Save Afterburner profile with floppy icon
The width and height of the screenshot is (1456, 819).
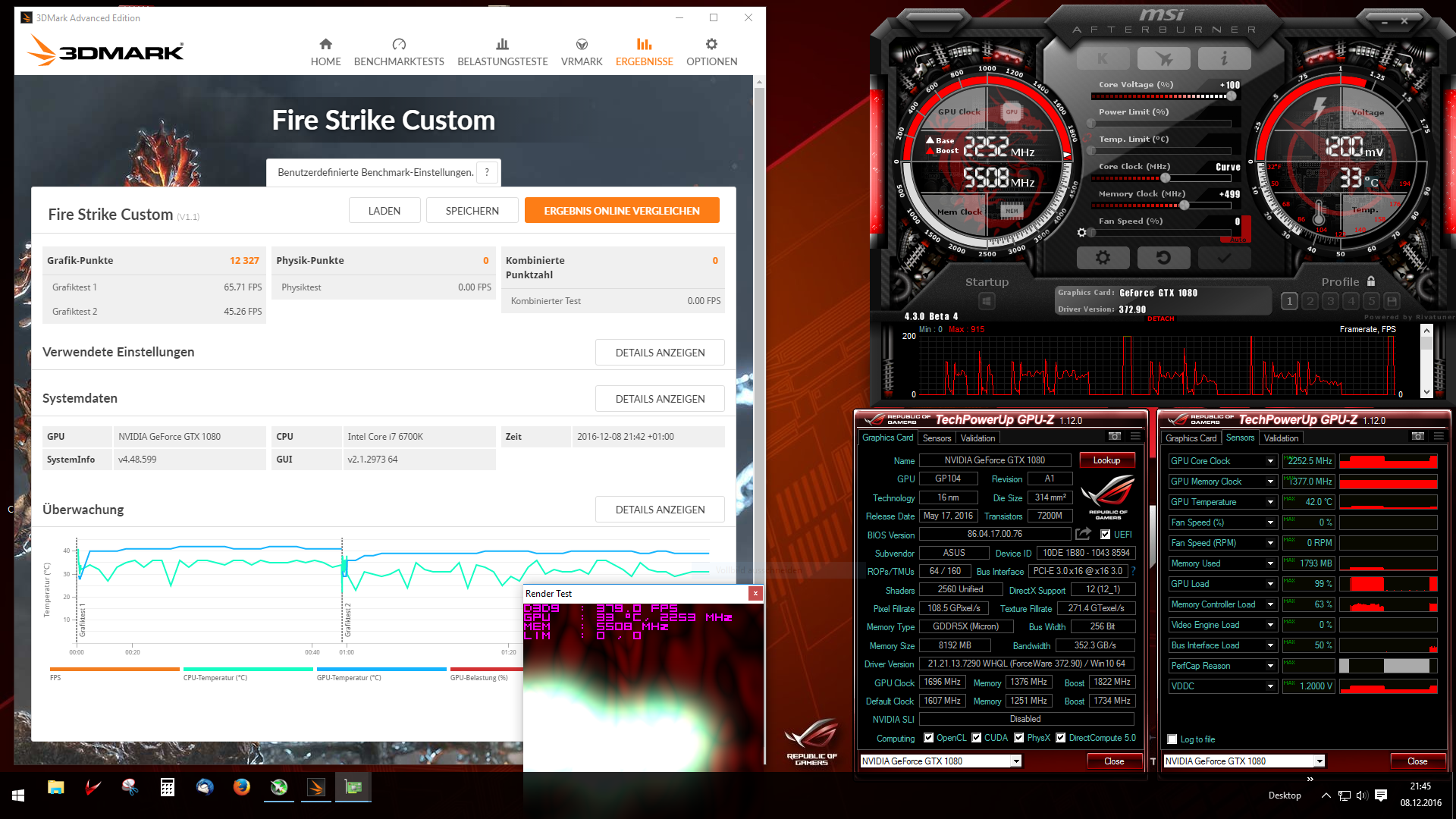pos(1392,301)
